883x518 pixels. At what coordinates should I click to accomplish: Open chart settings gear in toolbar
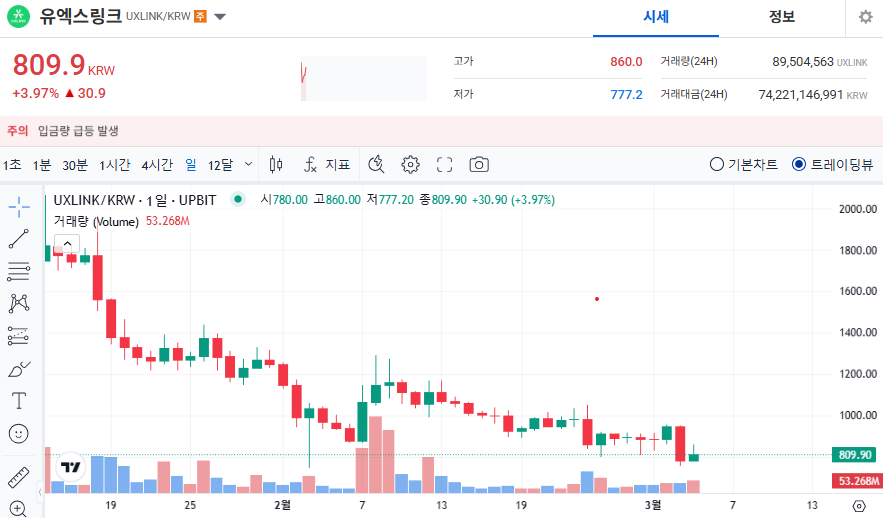tap(411, 164)
